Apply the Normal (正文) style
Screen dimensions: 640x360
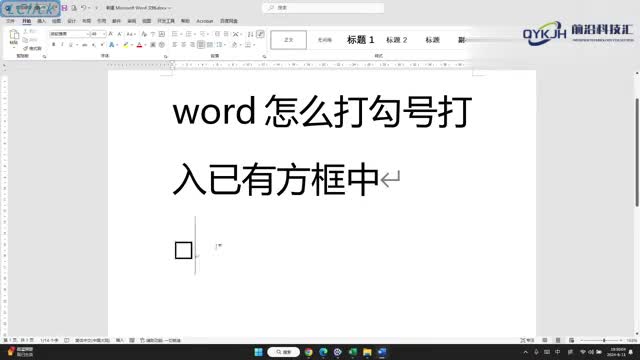pyautogui.click(x=289, y=40)
